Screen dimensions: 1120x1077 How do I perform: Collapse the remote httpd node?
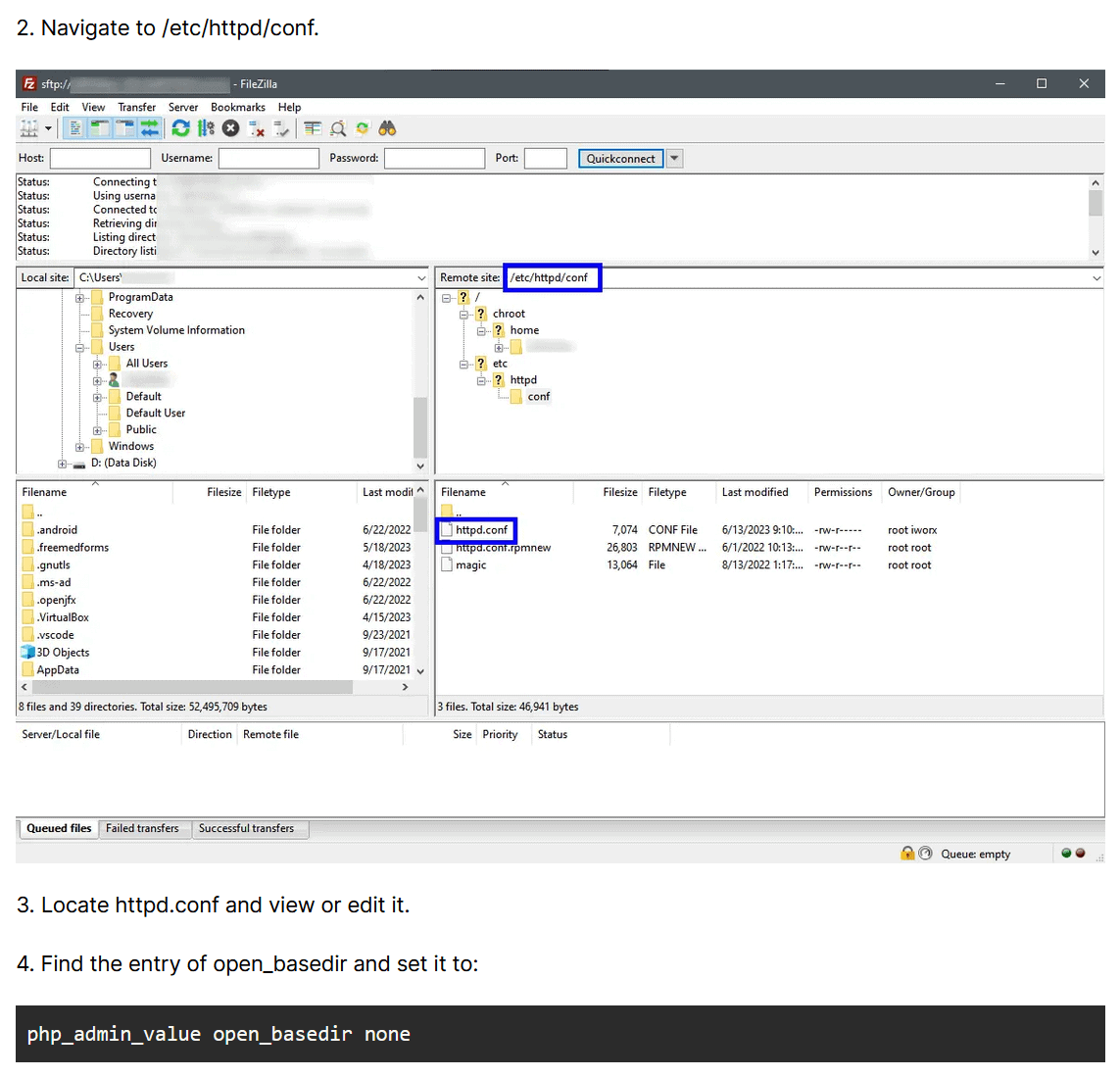(x=481, y=380)
